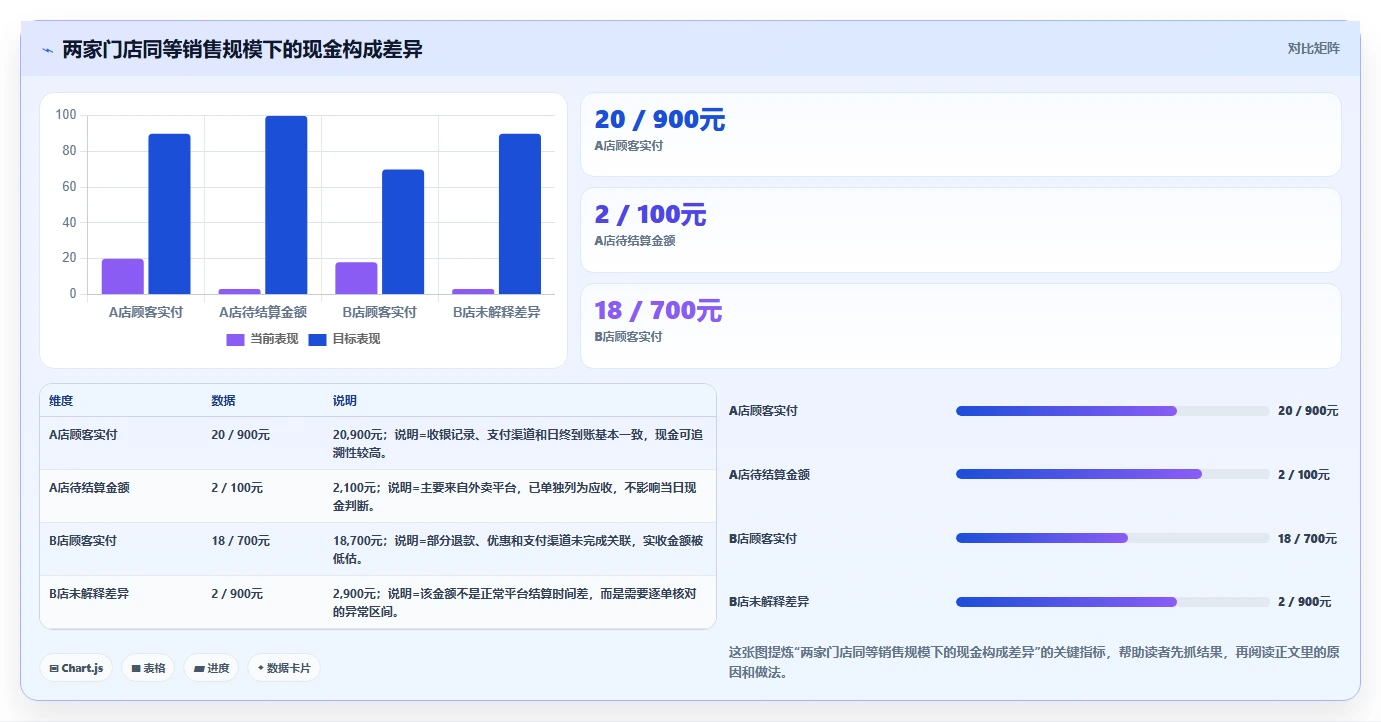The image size is (1381, 722).
Task: Click the B店未解释差异 label in progress list
Action: [769, 602]
